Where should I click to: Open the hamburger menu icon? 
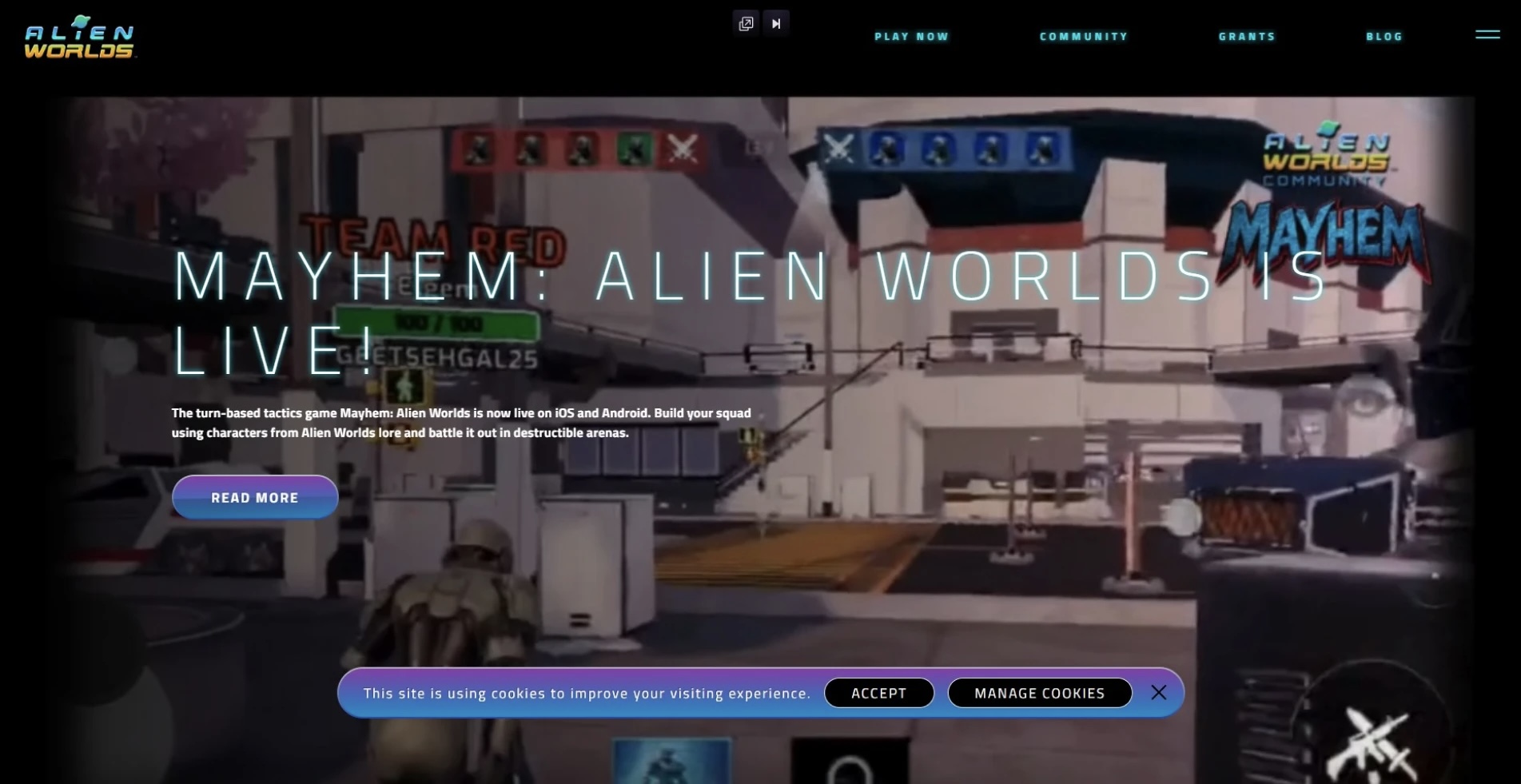1487,34
